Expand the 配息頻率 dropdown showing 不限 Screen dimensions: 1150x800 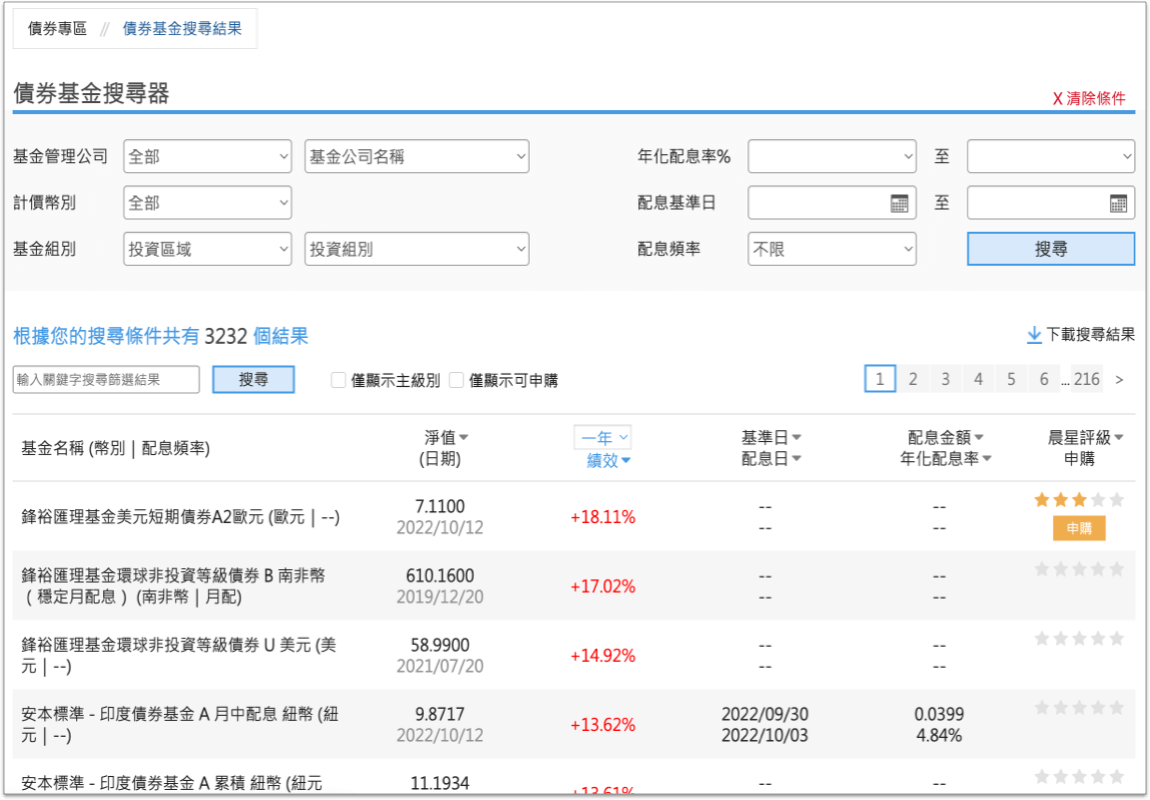[x=831, y=249]
